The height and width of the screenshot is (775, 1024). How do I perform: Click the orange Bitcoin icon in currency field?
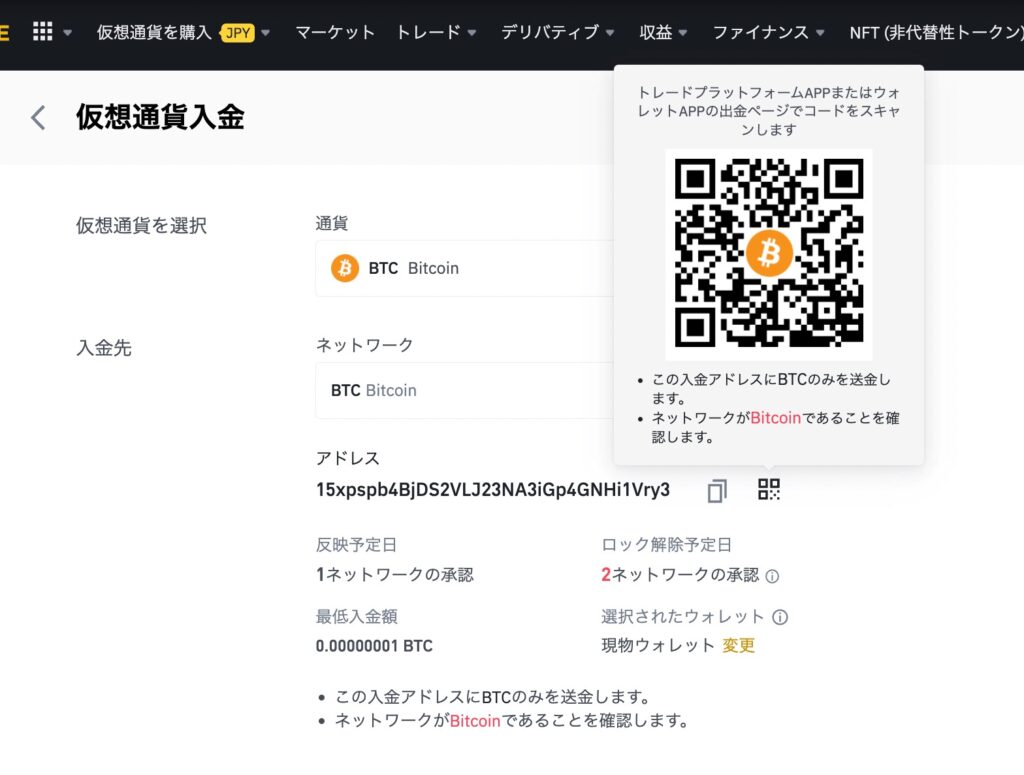[x=345, y=268]
